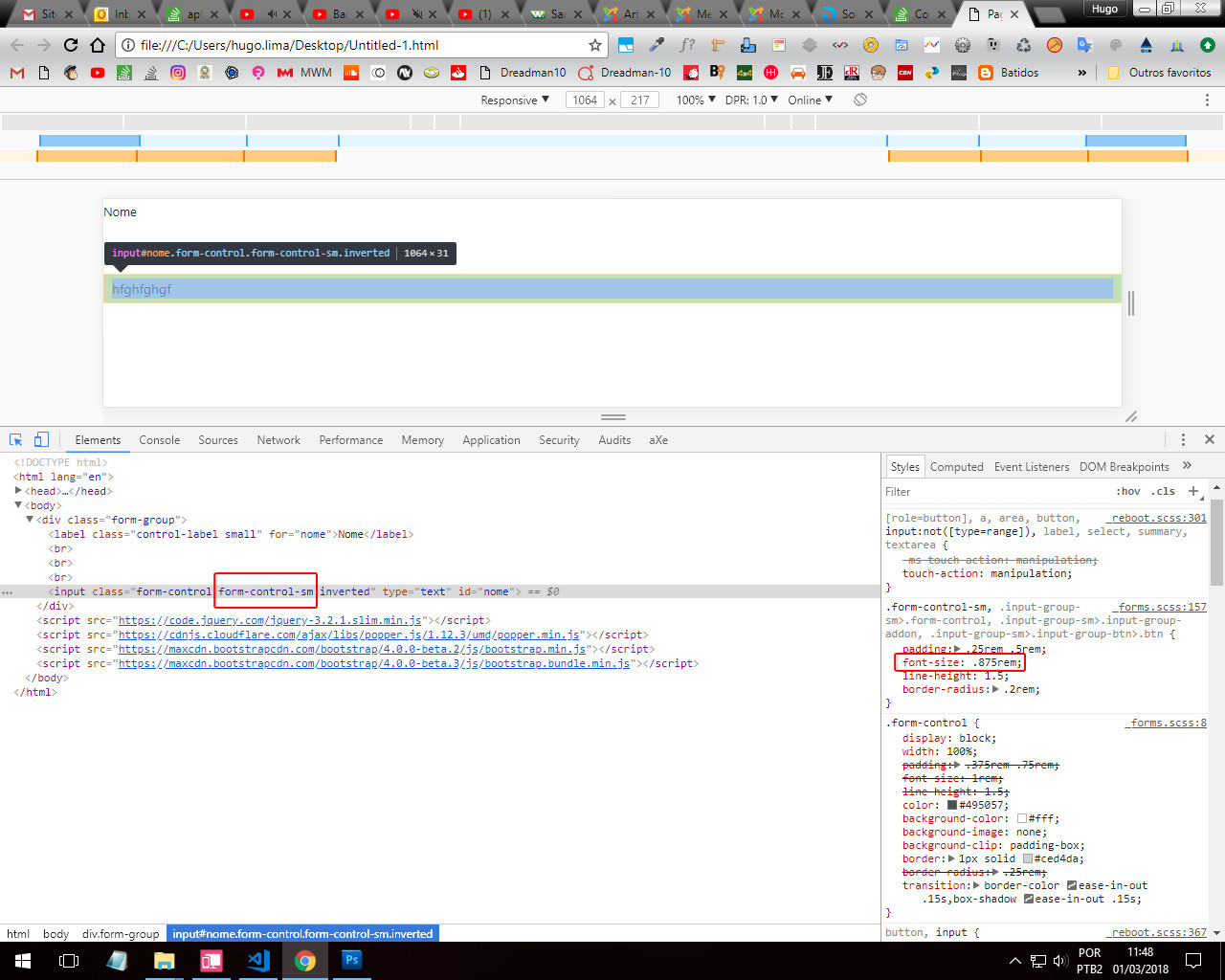The width and height of the screenshot is (1225, 980).
Task: Open the File Explorer in taskbar
Action: (165, 961)
